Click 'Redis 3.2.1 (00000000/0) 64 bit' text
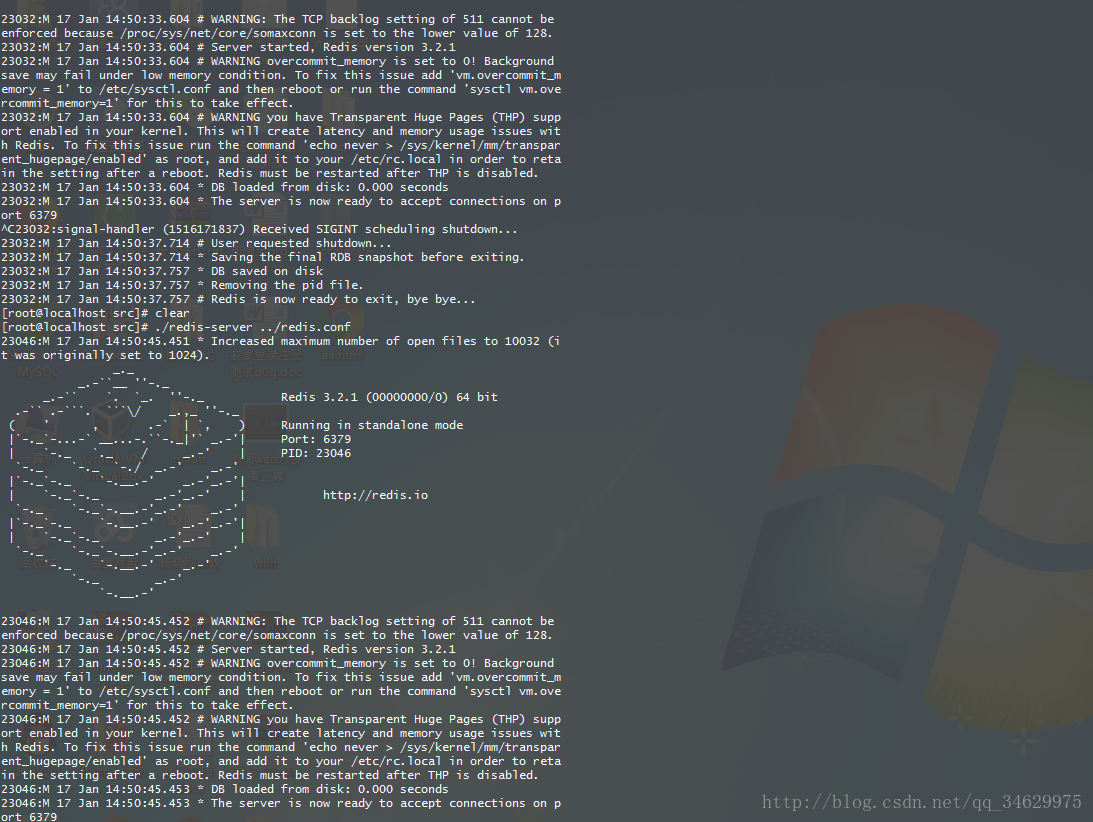Viewport: 1093px width, 822px height. pyautogui.click(x=389, y=397)
